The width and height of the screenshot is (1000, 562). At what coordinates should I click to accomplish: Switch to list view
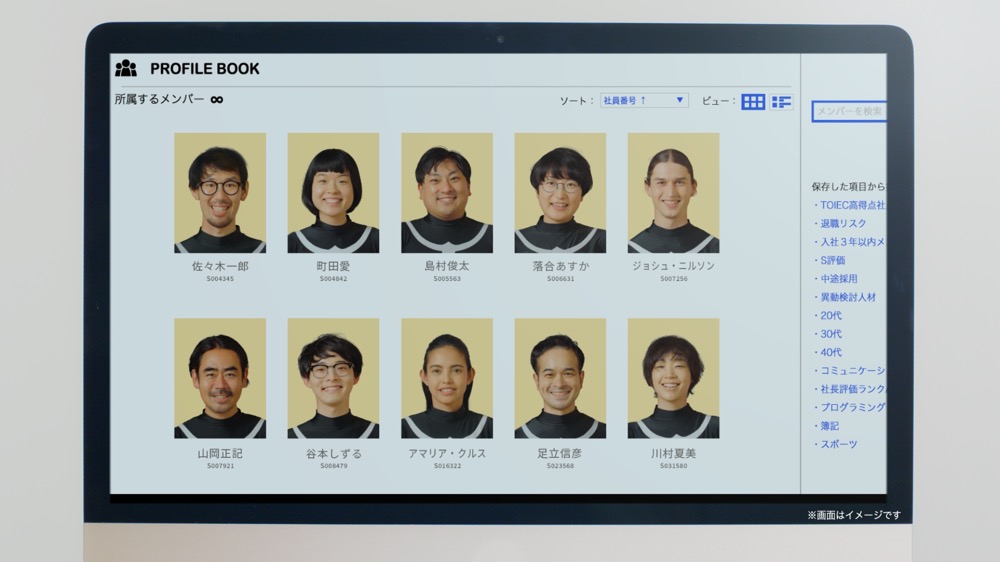[781, 101]
